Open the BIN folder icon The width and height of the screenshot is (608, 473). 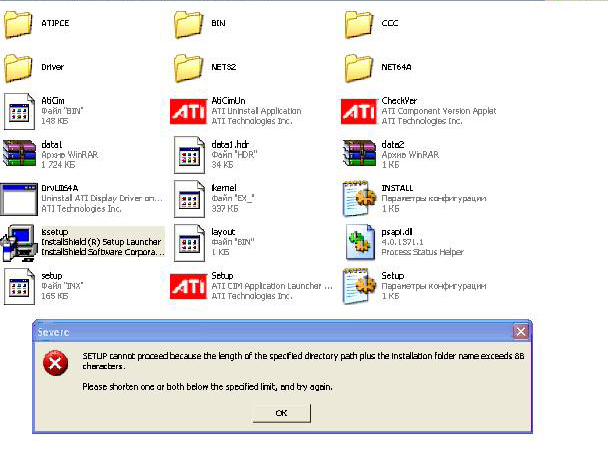[188, 24]
